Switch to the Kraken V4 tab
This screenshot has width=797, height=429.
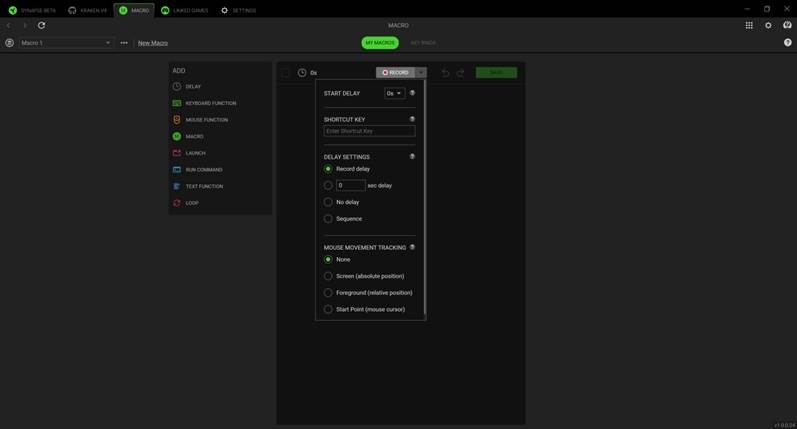87,10
